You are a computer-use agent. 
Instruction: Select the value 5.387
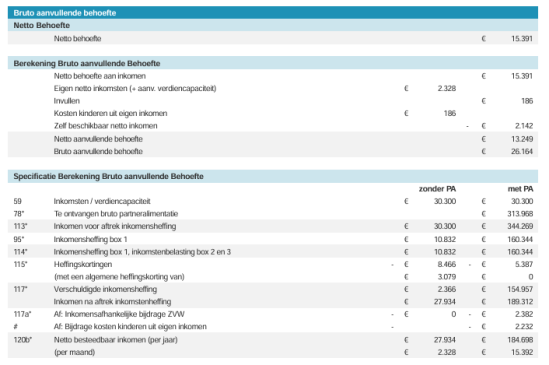[524, 264]
